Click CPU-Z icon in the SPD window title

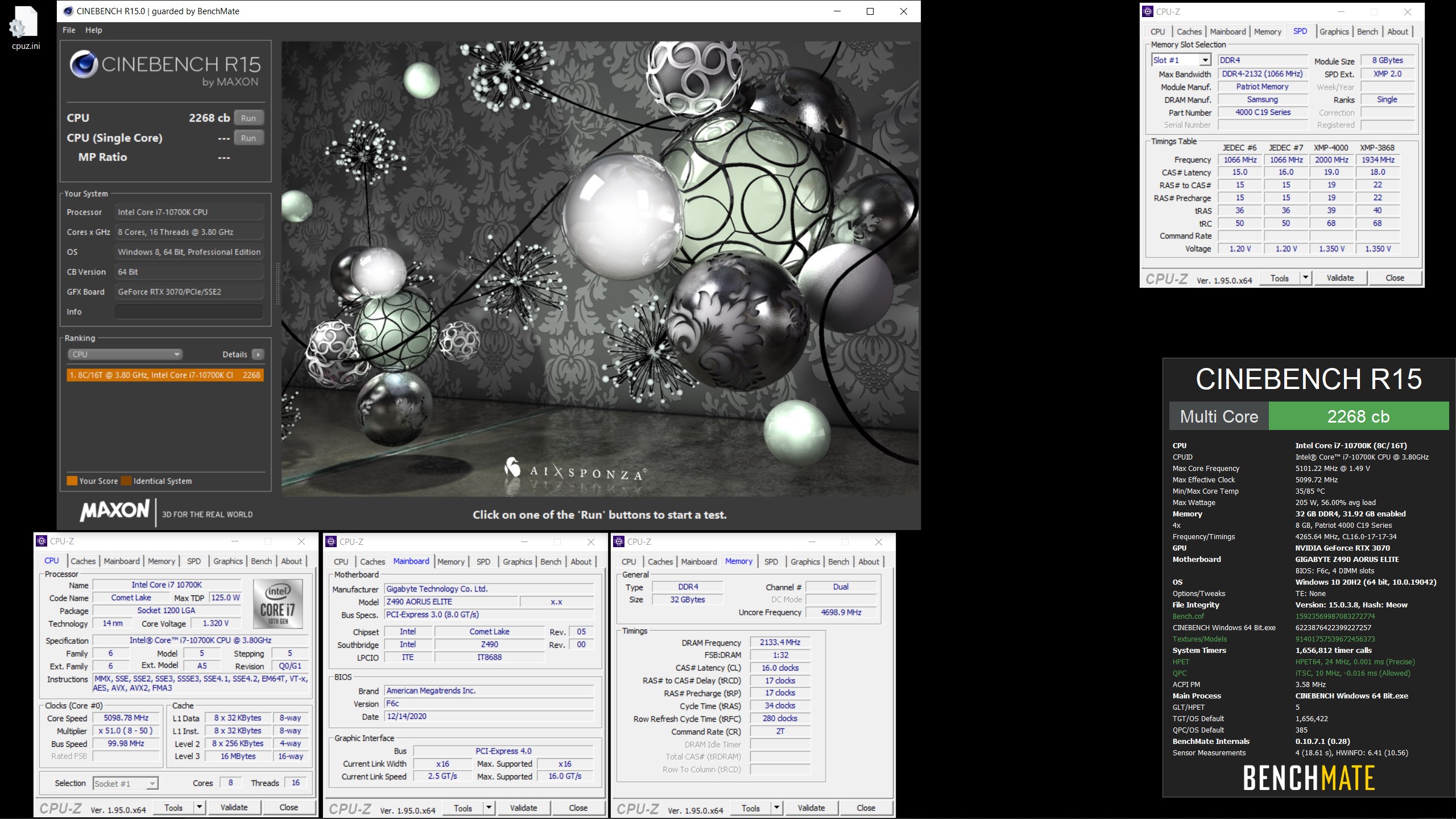[x=1148, y=11]
